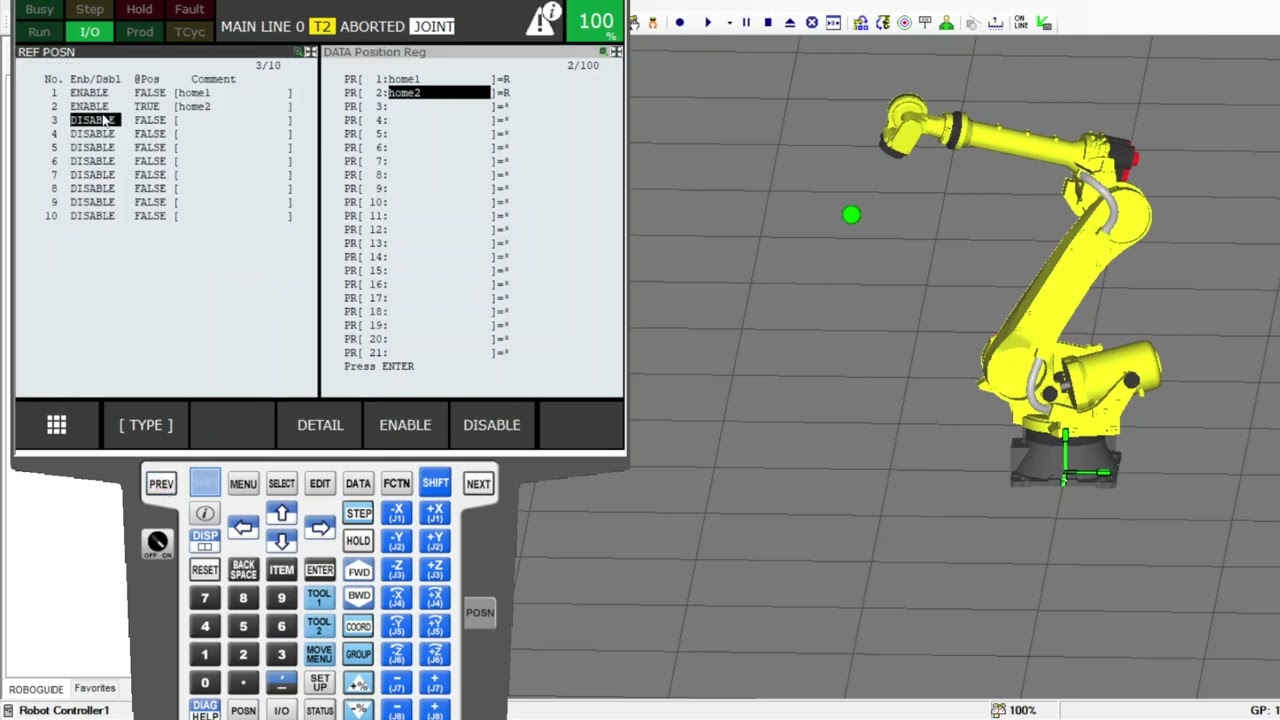Click the SELECT key
1280x720 pixels.
coord(281,484)
